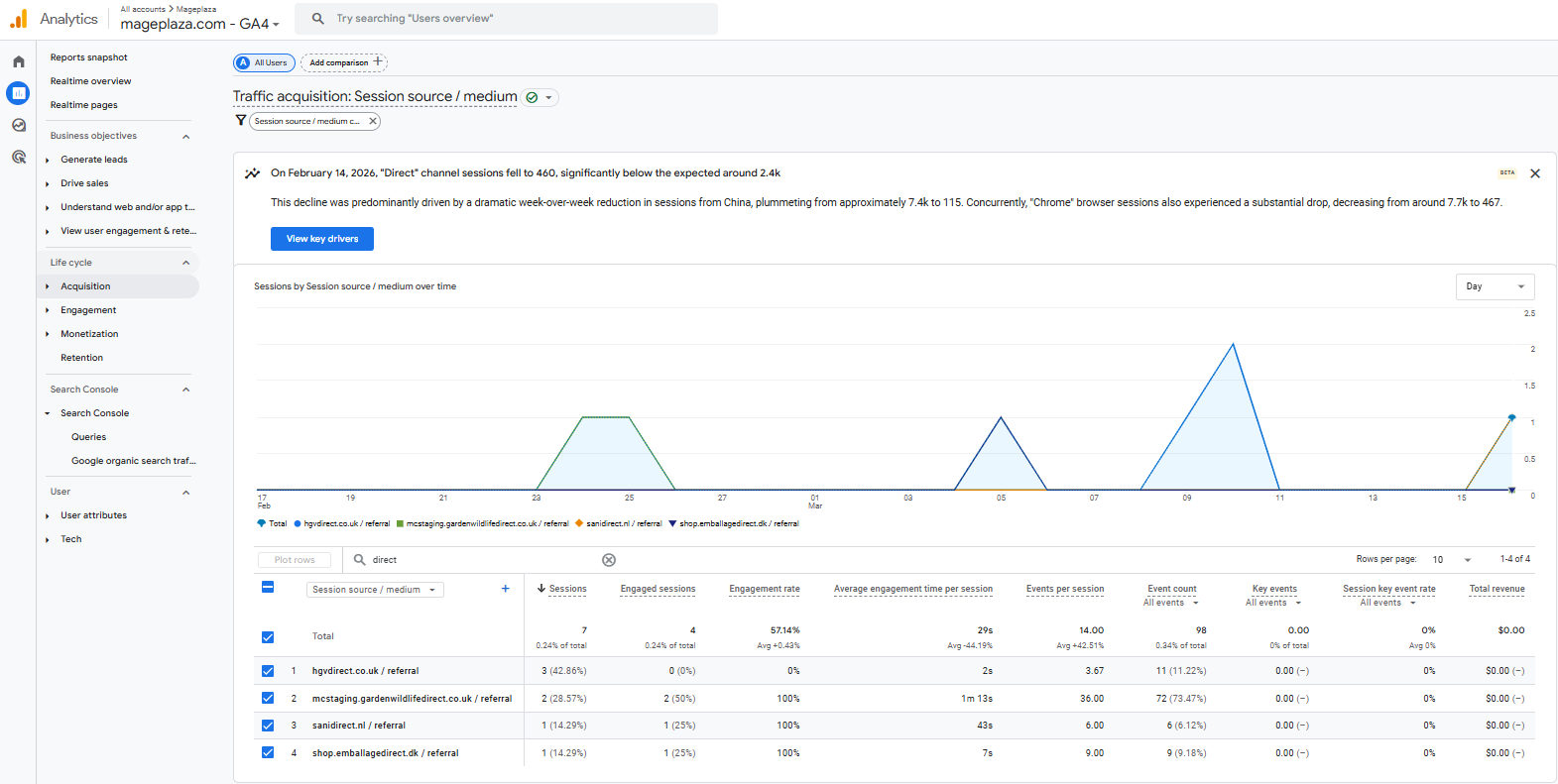Open Rows per page dropdown
The height and width of the screenshot is (784, 1558).
pos(1451,560)
